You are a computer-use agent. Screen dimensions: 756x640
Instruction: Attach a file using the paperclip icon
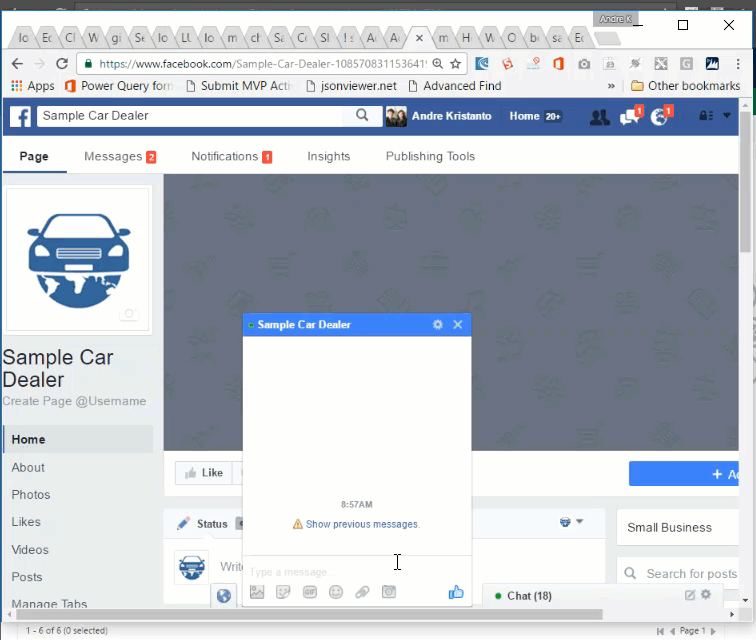362,592
